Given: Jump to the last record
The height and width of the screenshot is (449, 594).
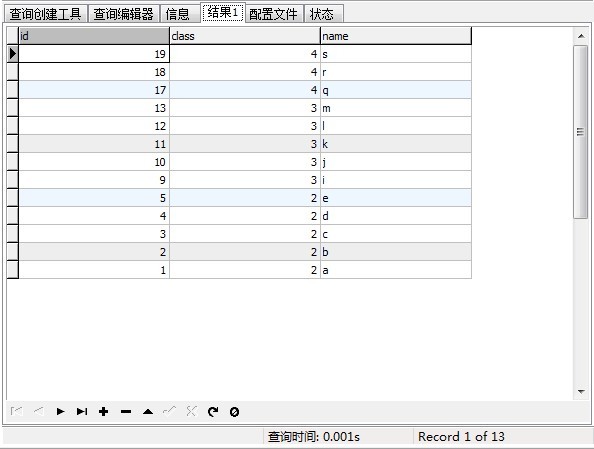Looking at the screenshot, I should 82,411.
